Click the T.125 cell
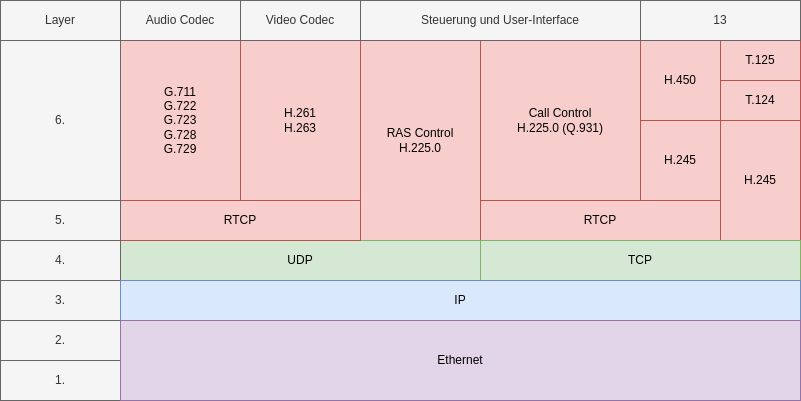This screenshot has width=801, height=401. (x=760, y=60)
